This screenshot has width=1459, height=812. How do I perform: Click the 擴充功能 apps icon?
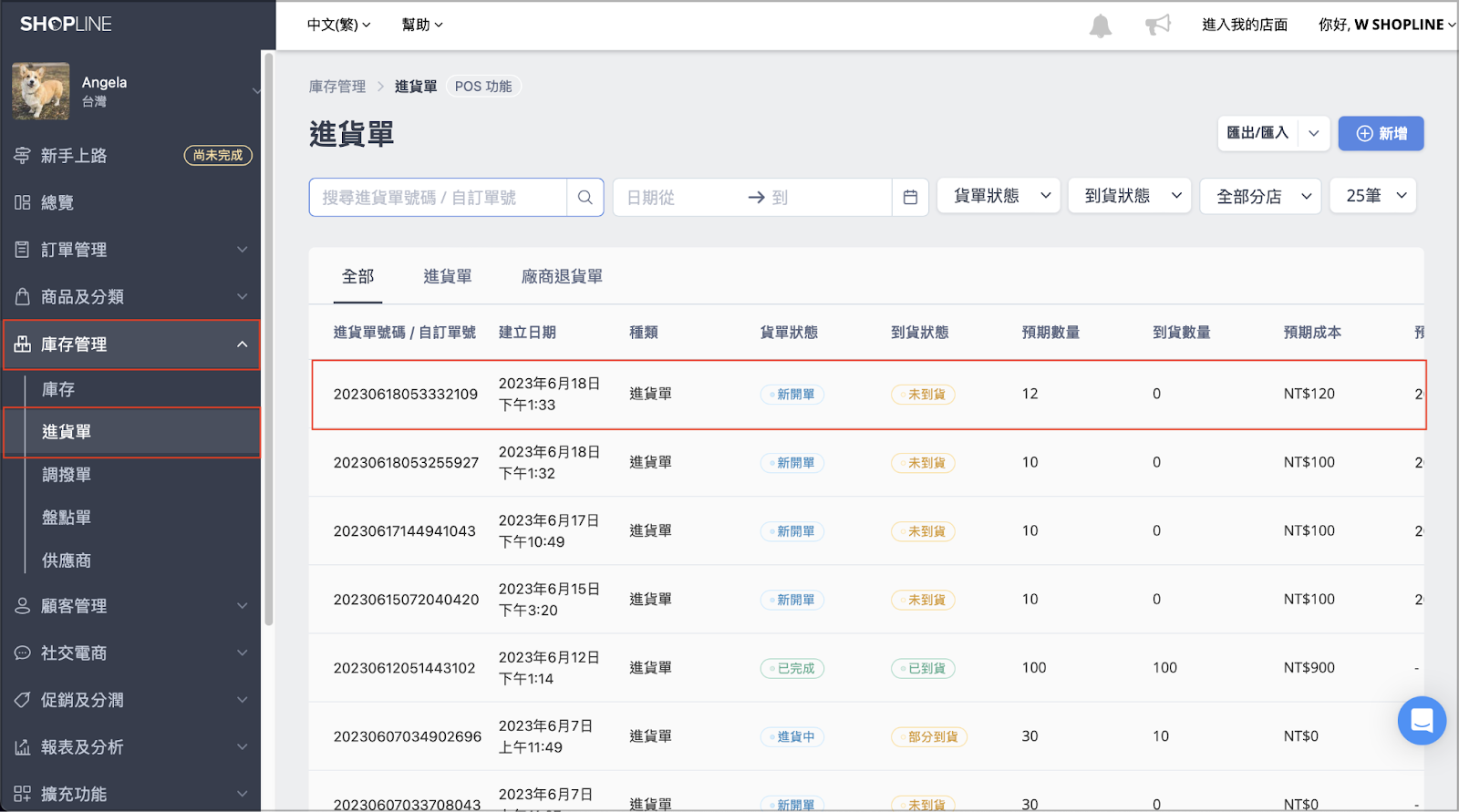[x=23, y=794]
